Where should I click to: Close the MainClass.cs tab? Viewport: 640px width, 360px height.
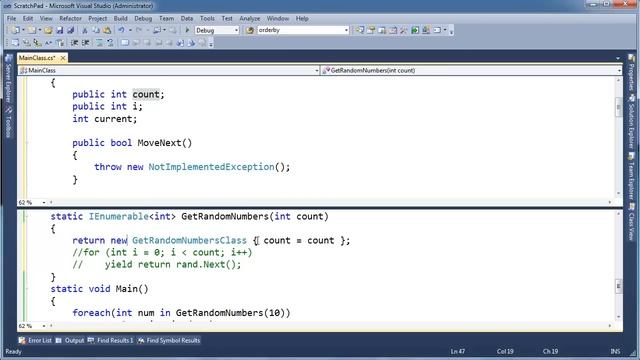[x=63, y=58]
